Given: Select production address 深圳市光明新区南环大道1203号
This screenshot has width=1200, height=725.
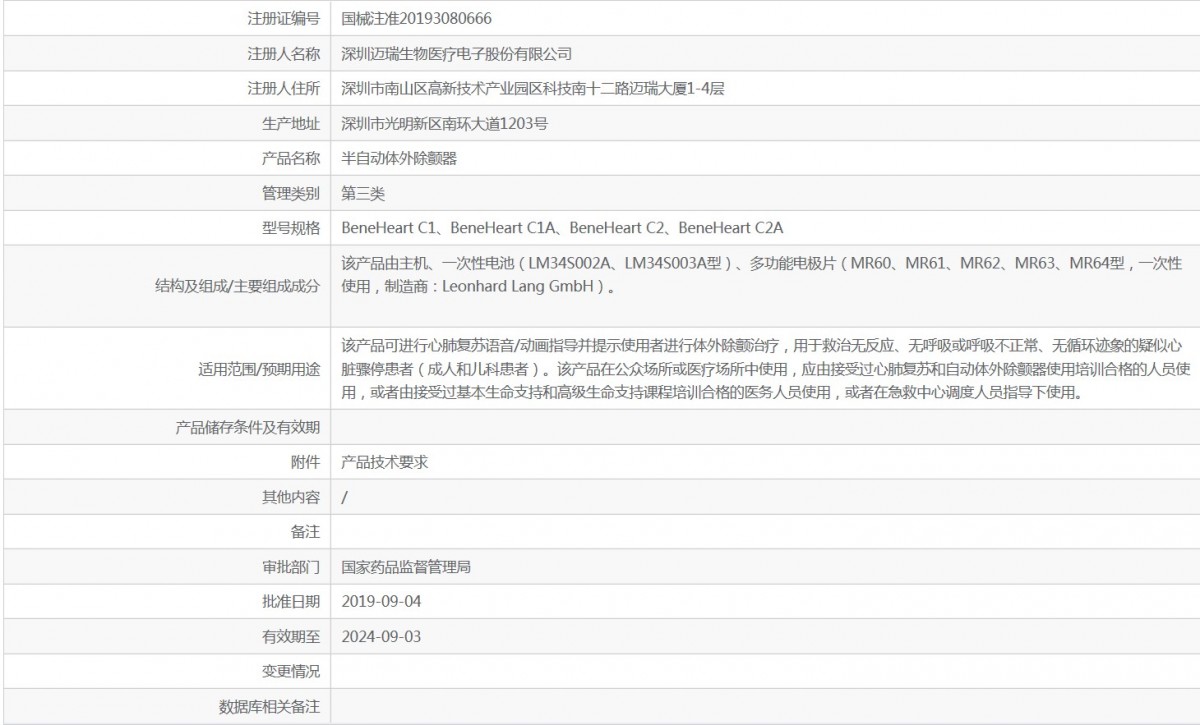Looking at the screenshot, I should [x=444, y=123].
